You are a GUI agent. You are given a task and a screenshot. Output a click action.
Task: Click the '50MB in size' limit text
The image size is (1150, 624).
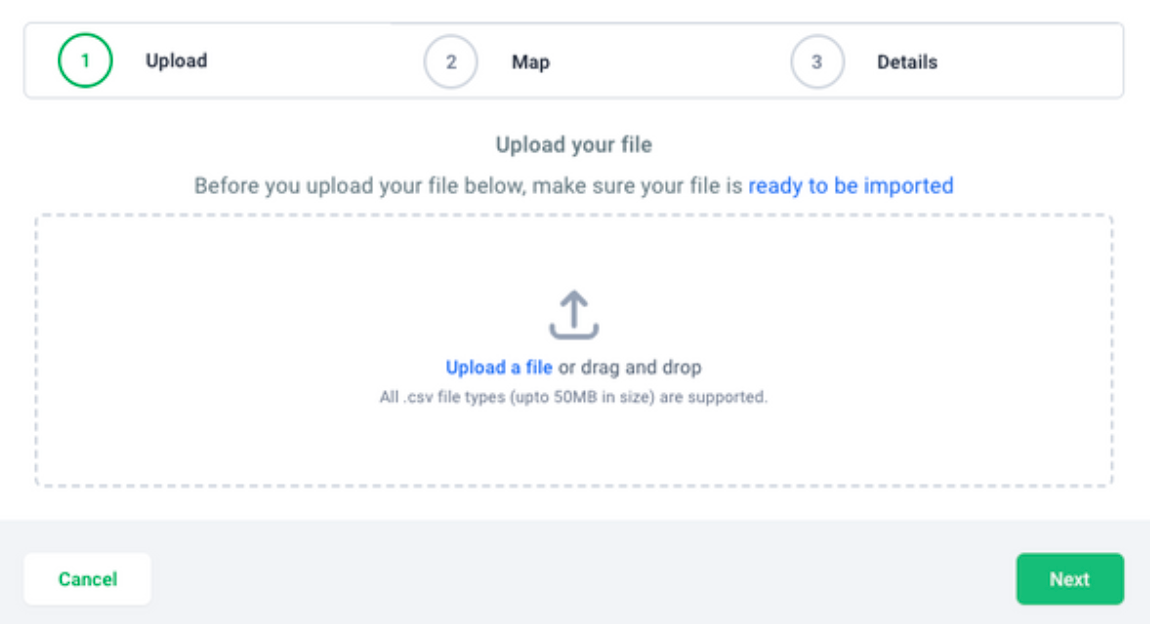604,397
